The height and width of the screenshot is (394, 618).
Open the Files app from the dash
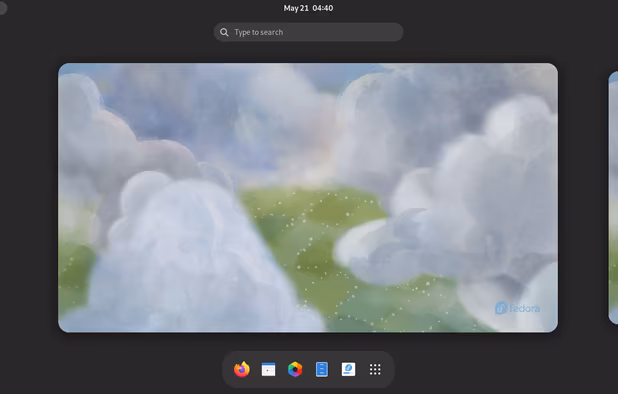[x=322, y=370]
